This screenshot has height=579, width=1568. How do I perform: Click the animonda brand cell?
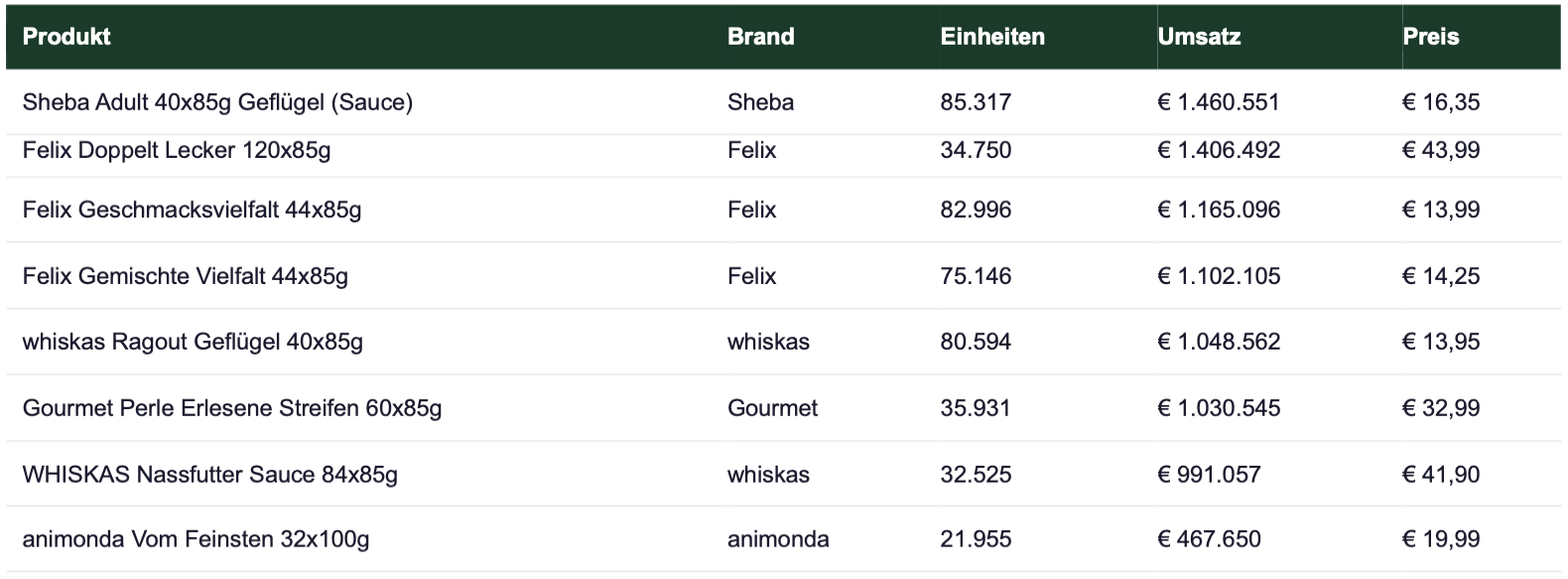(x=777, y=540)
